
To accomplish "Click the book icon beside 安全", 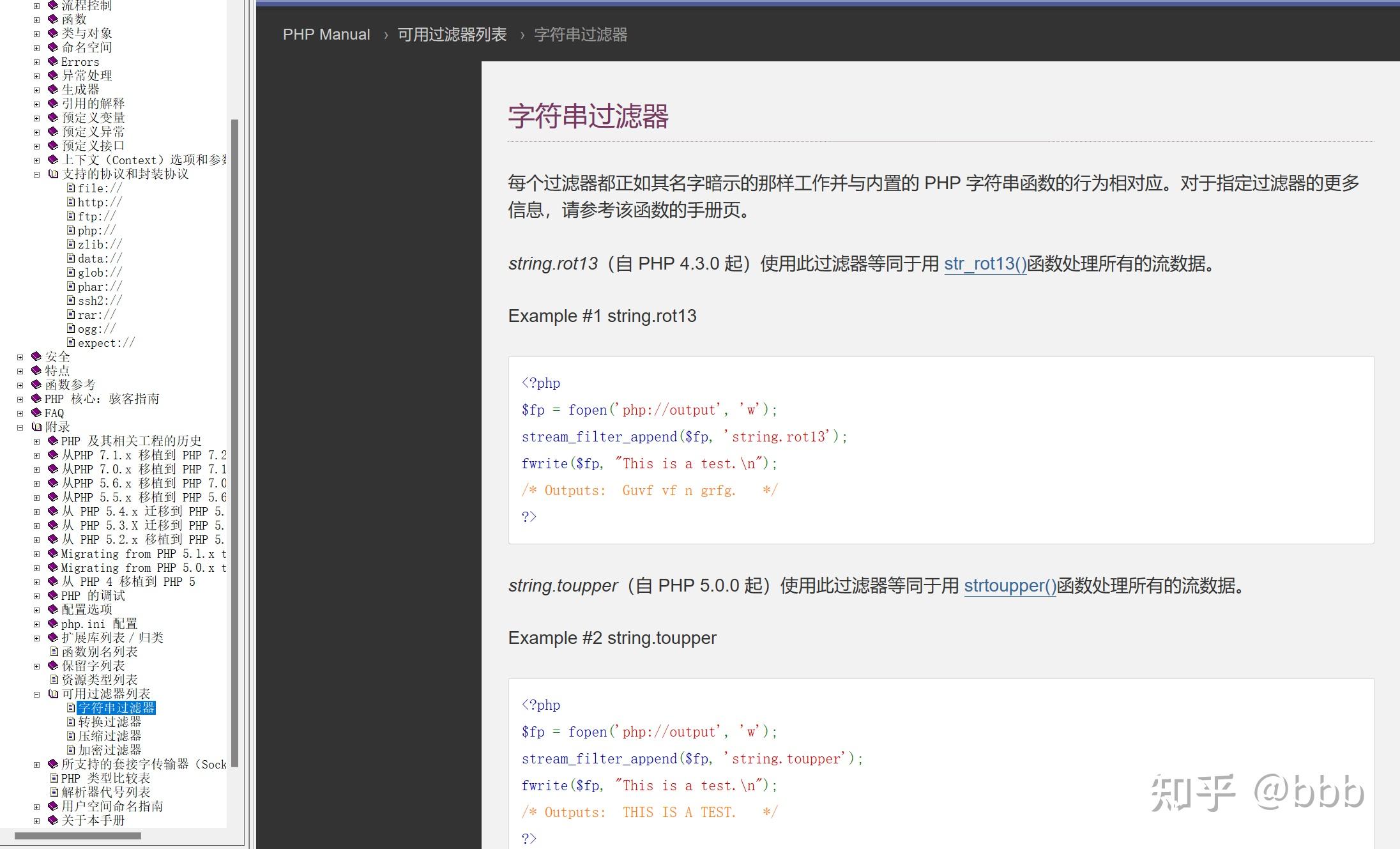I will pyautogui.click(x=36, y=356).
